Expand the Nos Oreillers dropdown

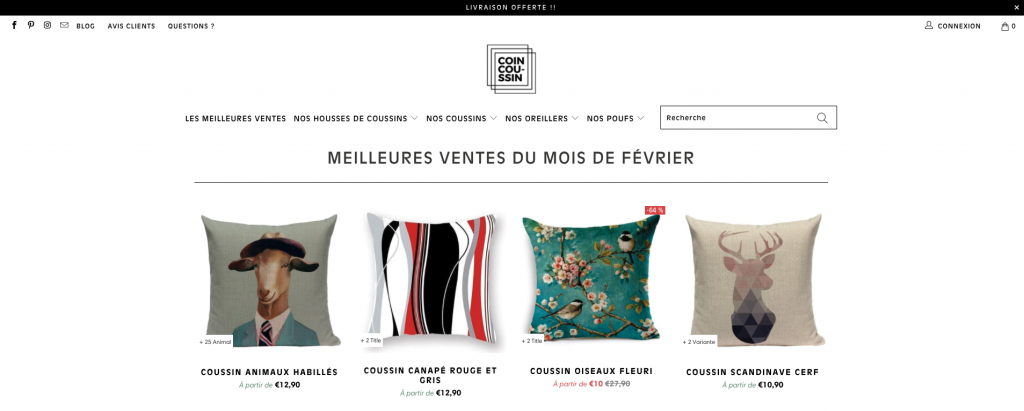[541, 118]
